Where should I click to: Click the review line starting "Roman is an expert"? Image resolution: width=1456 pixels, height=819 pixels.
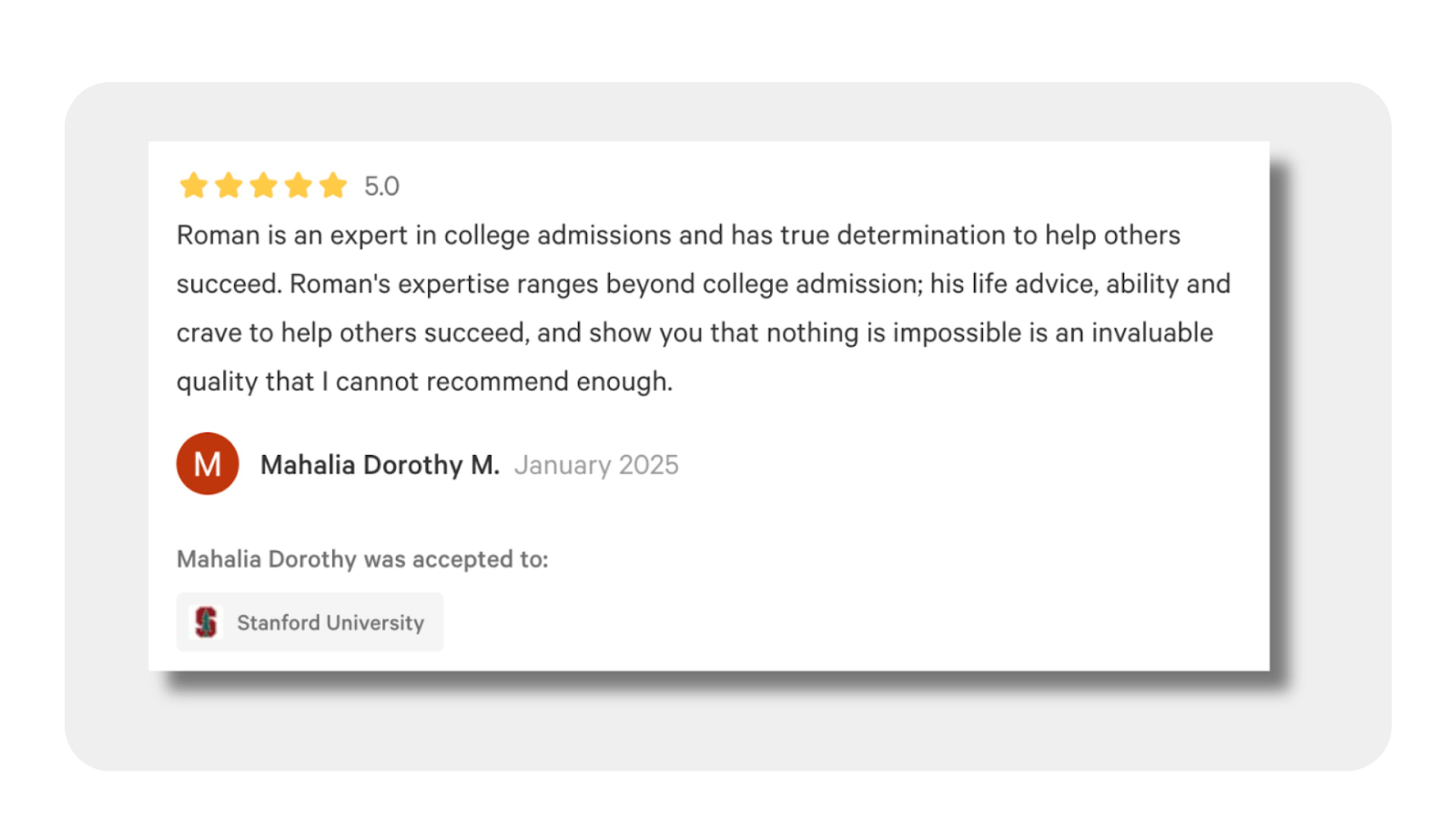[678, 235]
